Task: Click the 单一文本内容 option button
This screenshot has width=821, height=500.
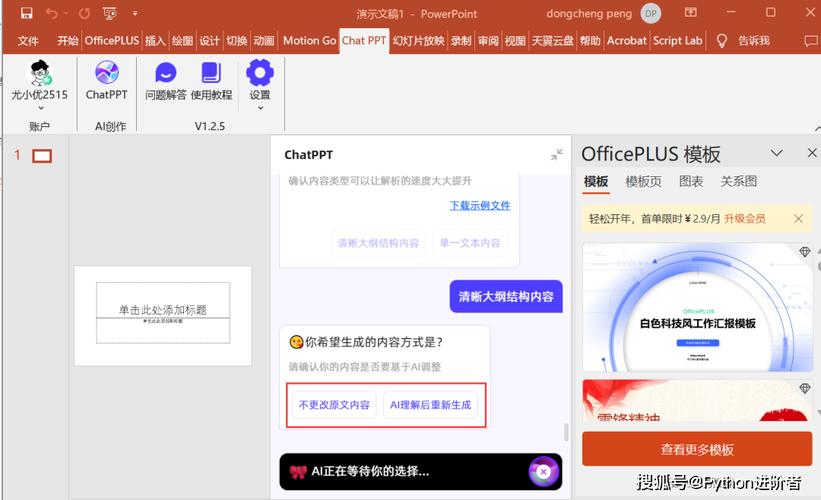Action: click(x=470, y=243)
